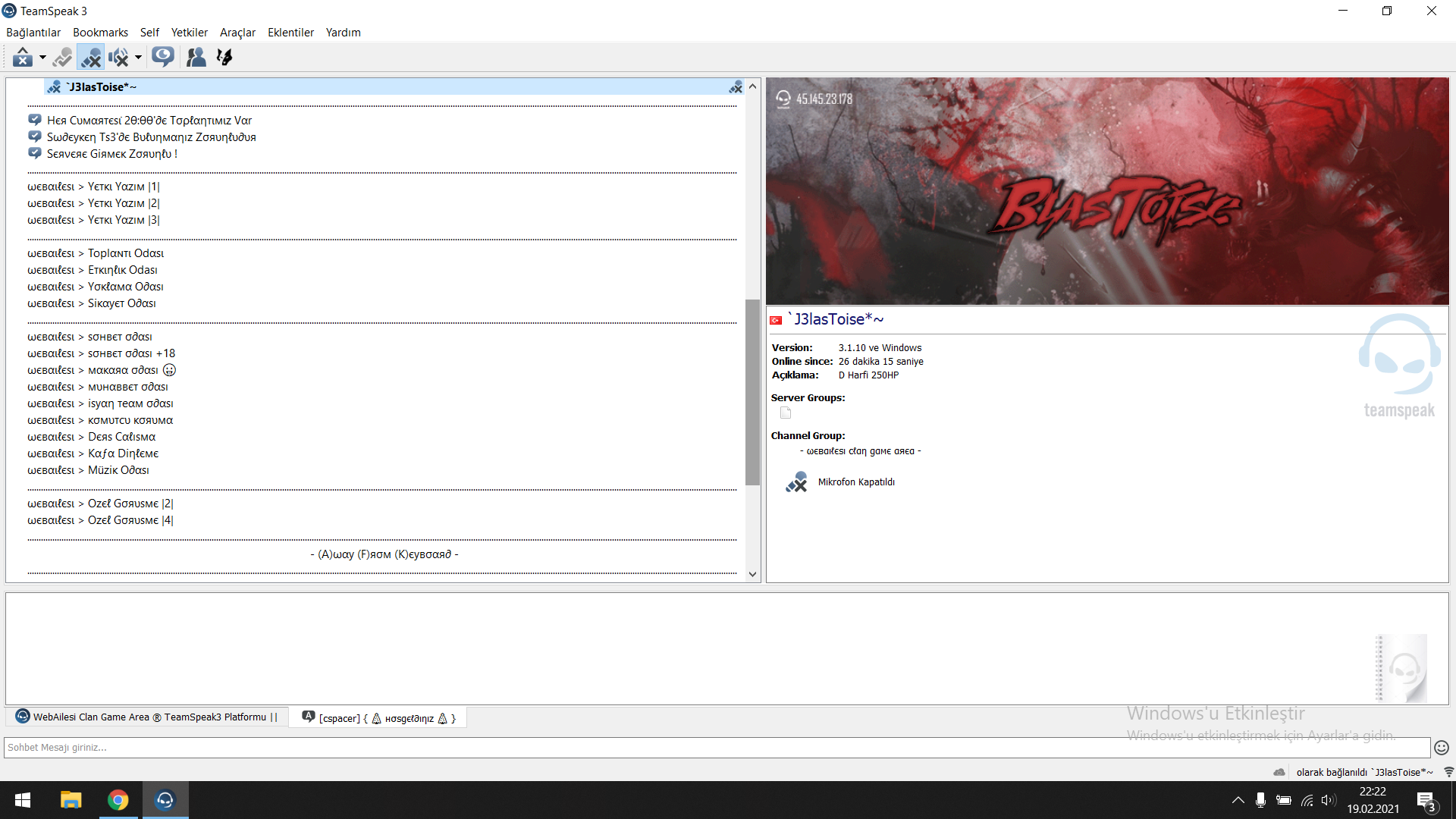
Task: Select the Müziк Oδαsι channel
Action: [x=89, y=470]
